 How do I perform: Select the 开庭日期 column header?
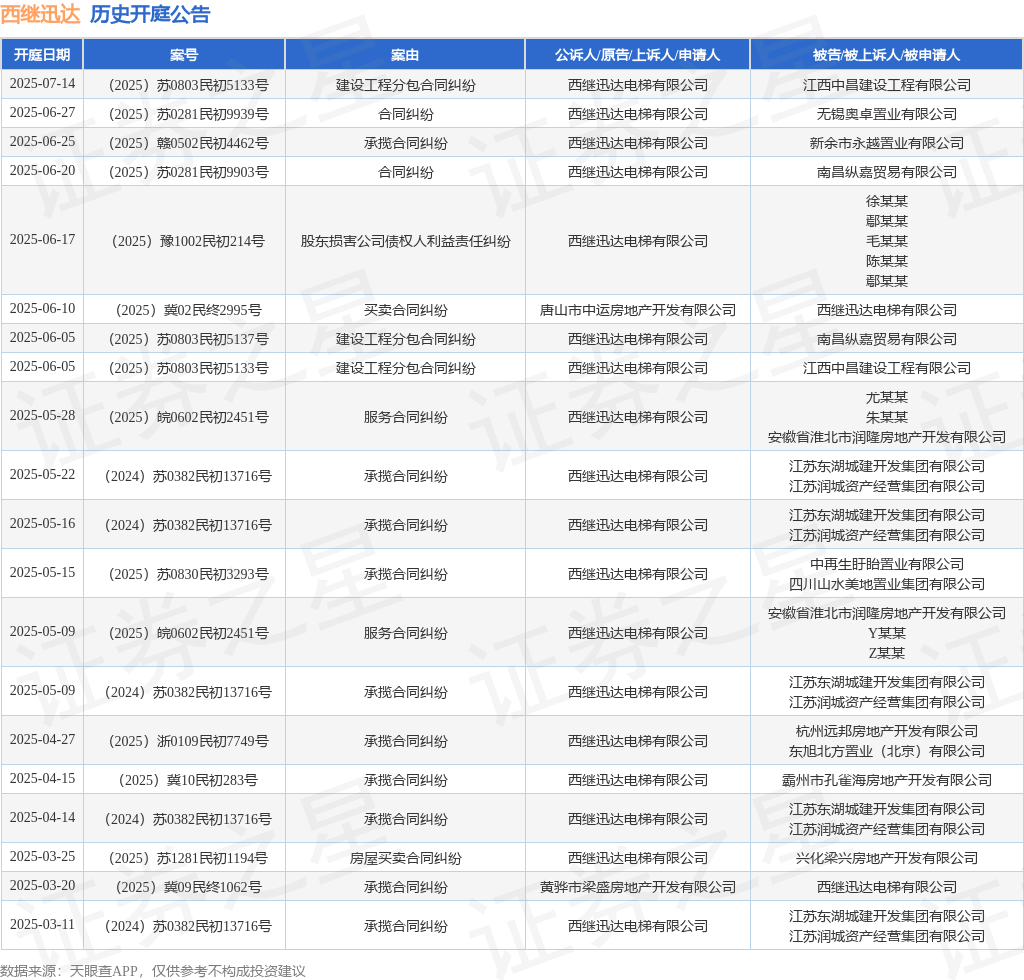[42, 55]
